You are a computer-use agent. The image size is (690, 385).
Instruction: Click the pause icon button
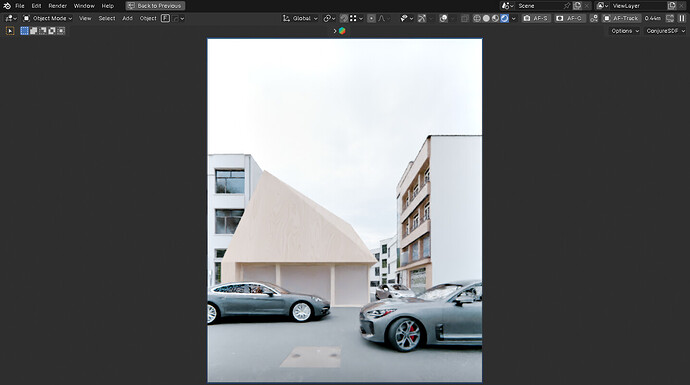[682, 18]
